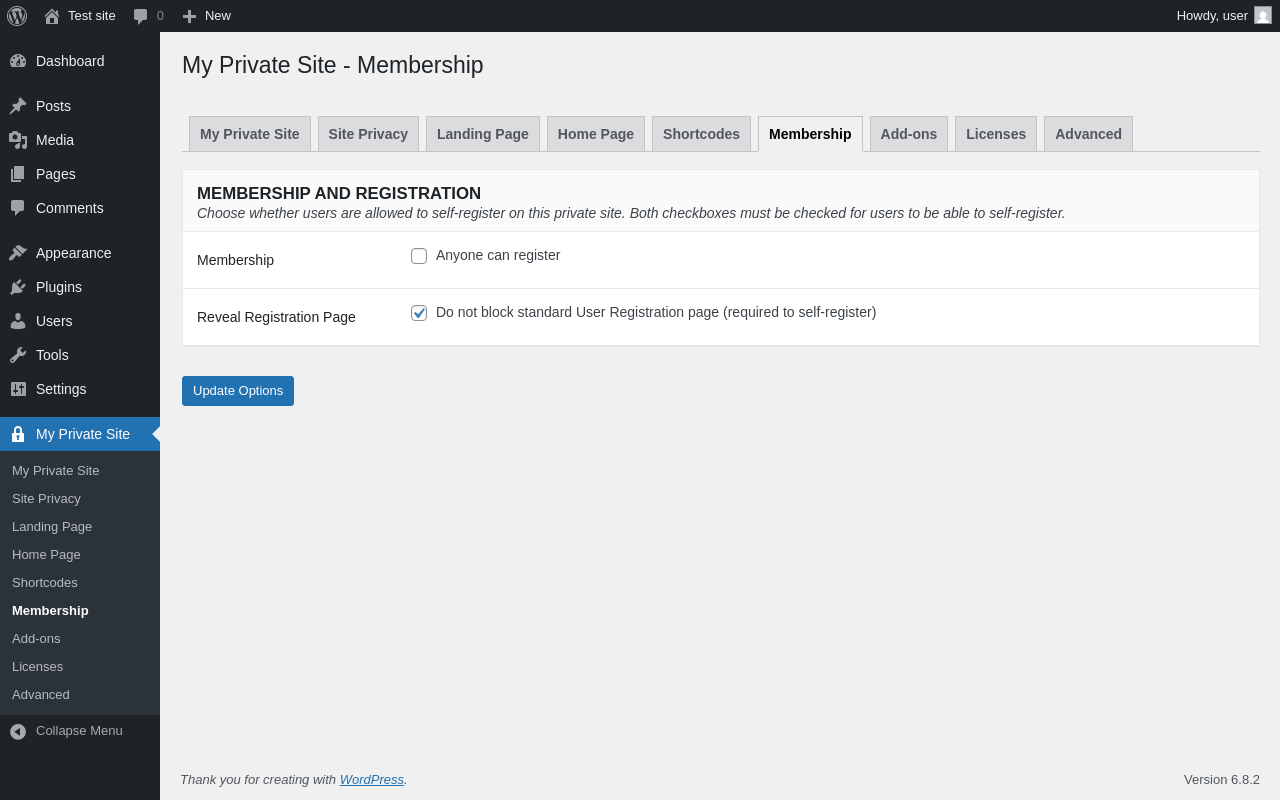Select the Membership tab
Screen dimensions: 1280x800
tap(810, 134)
